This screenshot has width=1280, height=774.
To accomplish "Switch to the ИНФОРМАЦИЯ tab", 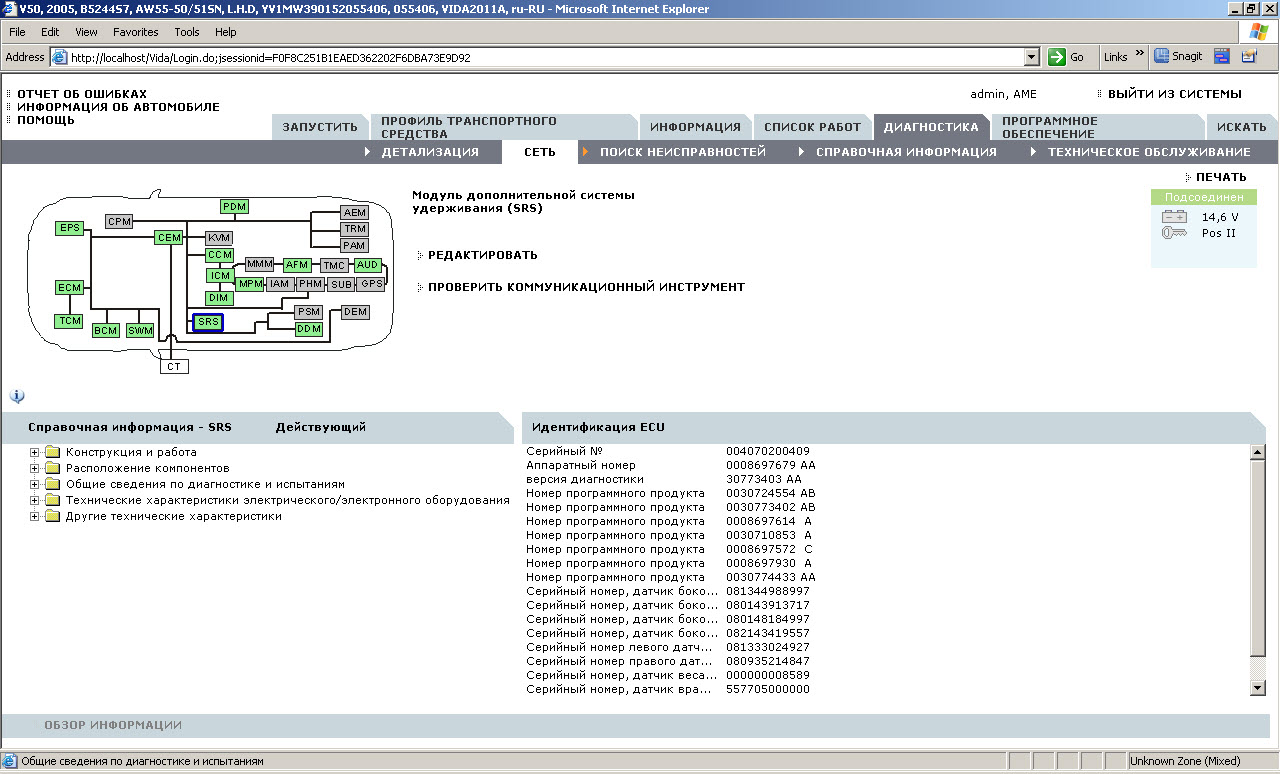I will click(x=695, y=127).
